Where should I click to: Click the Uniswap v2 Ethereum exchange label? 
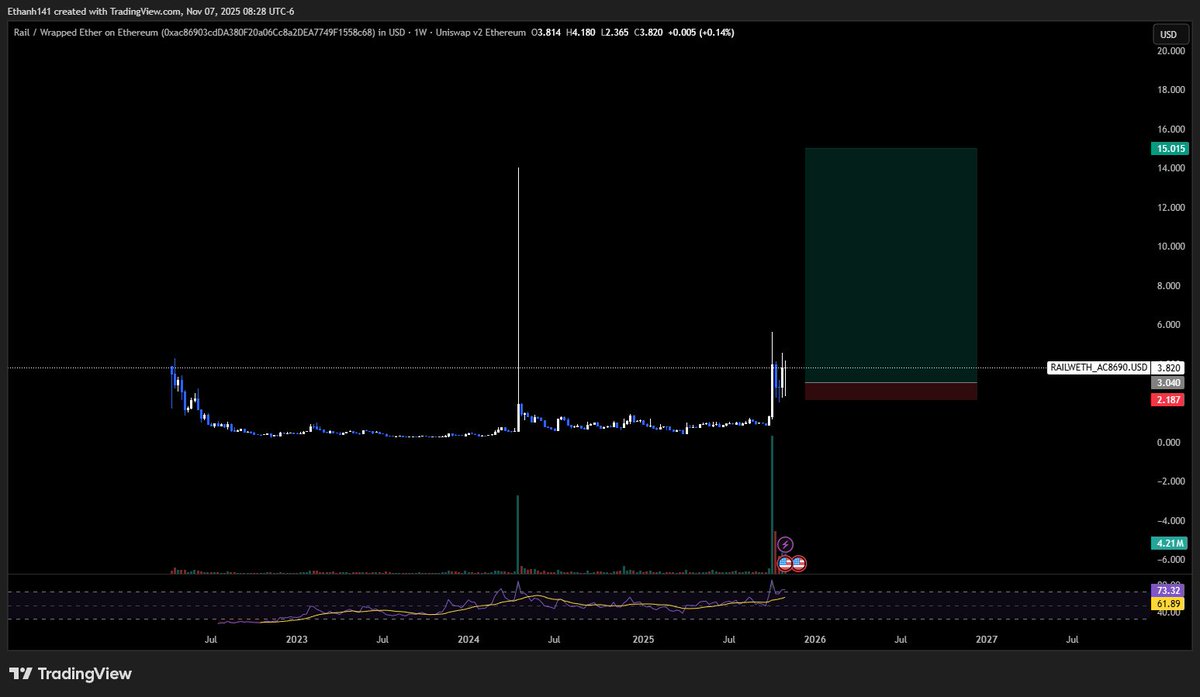click(x=482, y=34)
